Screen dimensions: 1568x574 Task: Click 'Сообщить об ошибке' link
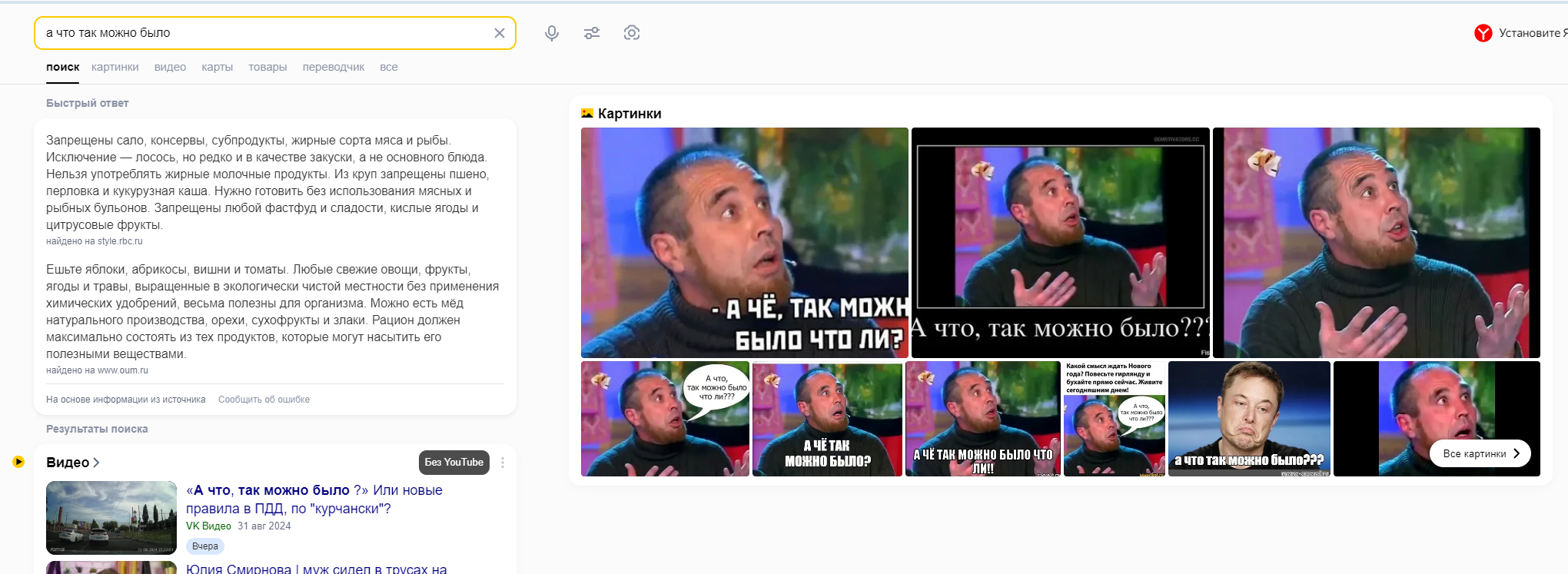(264, 400)
